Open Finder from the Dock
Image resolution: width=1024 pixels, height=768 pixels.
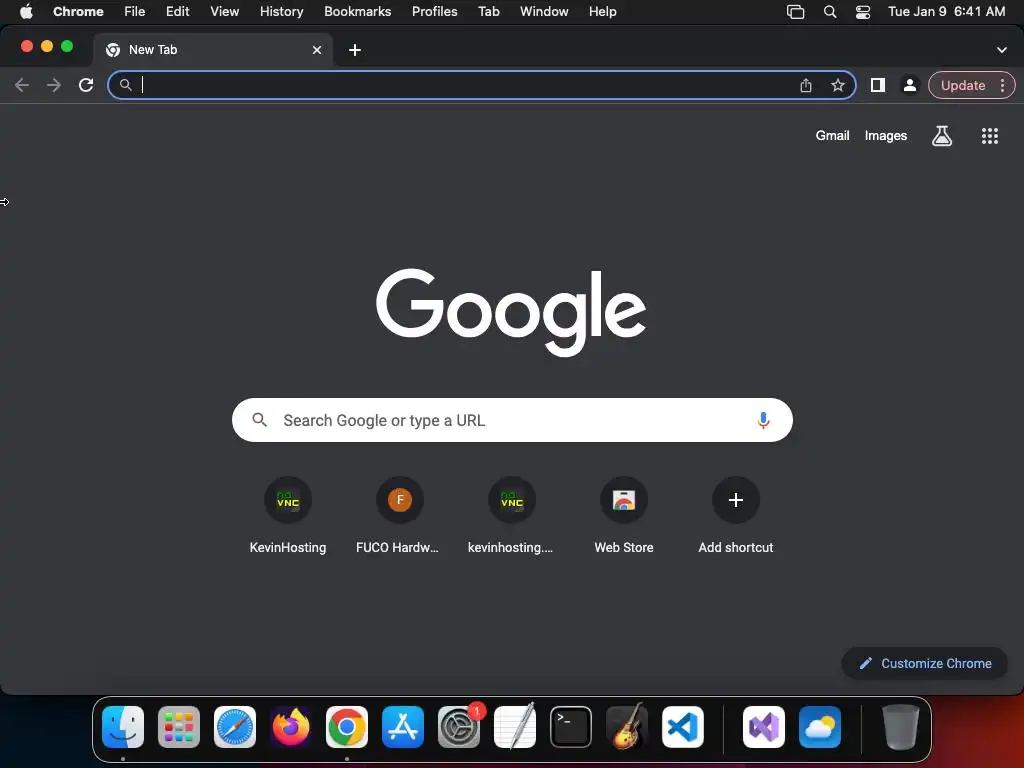pyautogui.click(x=123, y=727)
